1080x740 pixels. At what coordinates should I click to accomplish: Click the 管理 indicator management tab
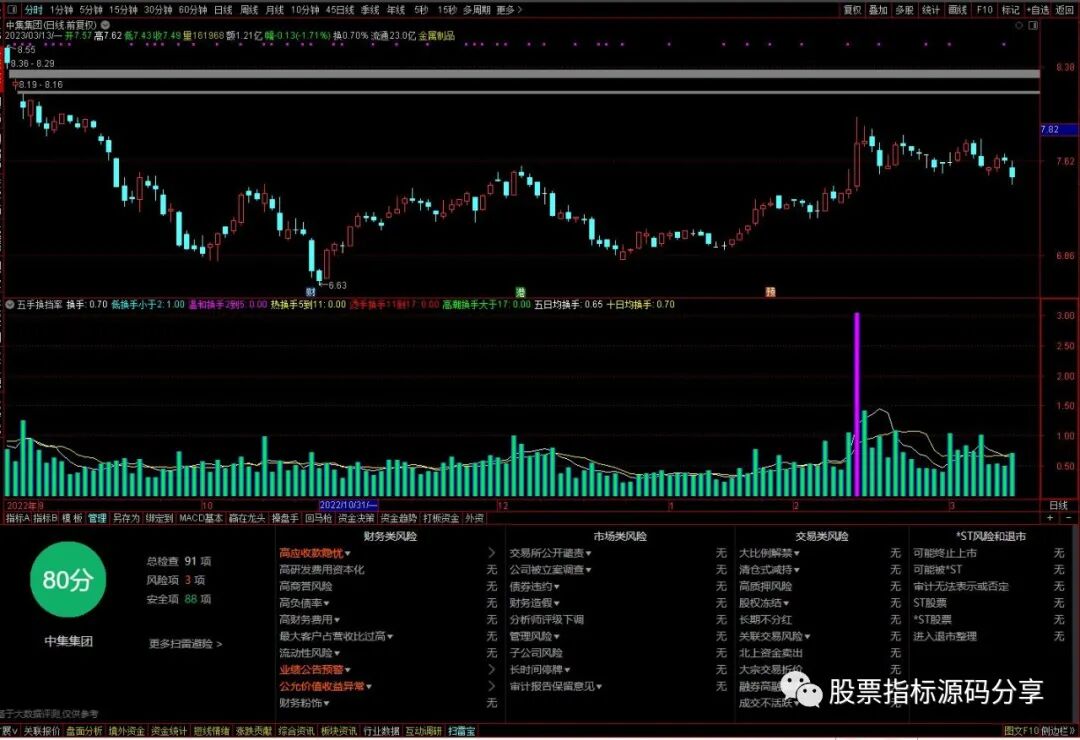tap(97, 517)
